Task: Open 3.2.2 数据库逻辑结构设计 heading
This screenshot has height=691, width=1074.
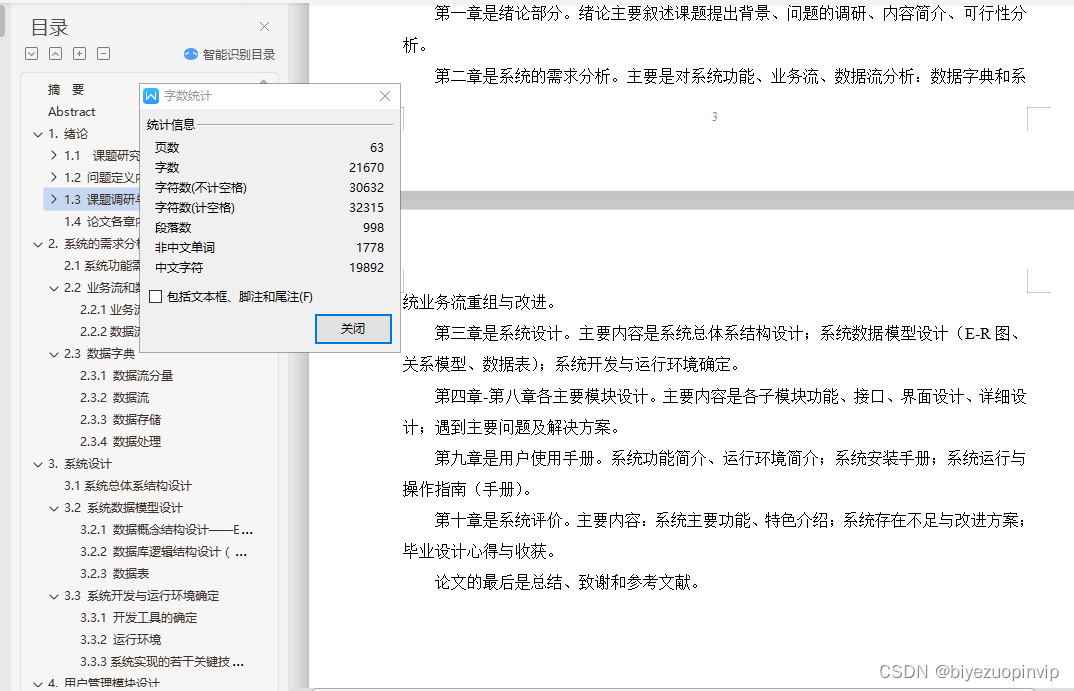Action: coord(164,551)
